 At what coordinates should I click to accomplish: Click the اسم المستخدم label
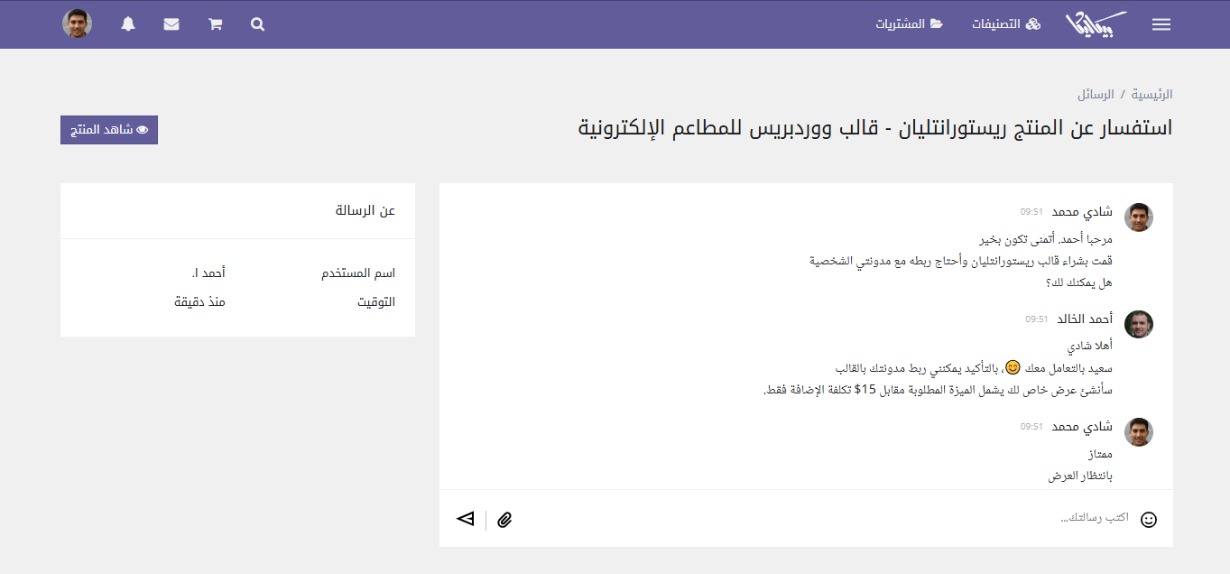tap(358, 273)
